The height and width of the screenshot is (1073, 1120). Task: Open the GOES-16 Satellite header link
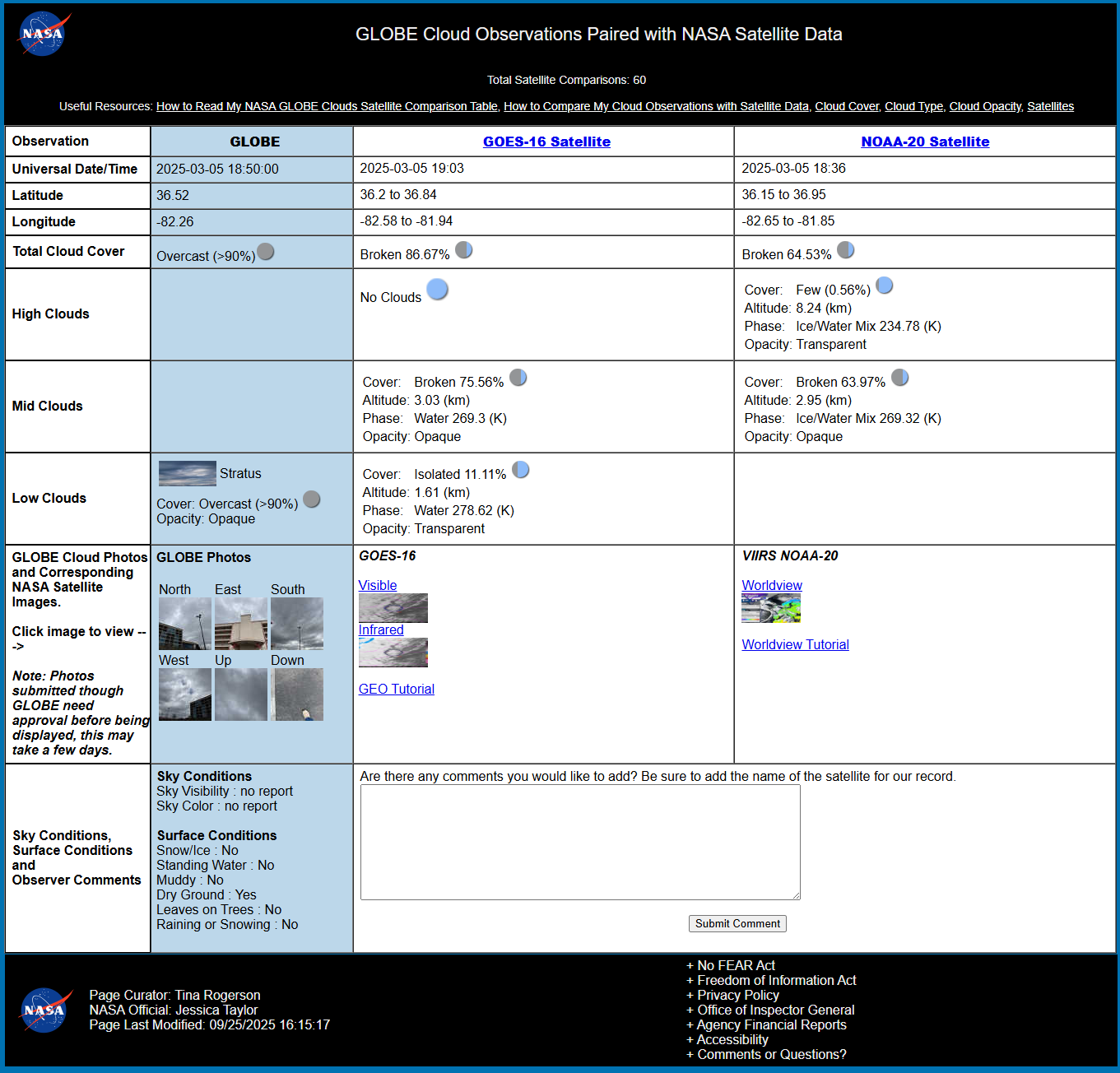click(546, 142)
